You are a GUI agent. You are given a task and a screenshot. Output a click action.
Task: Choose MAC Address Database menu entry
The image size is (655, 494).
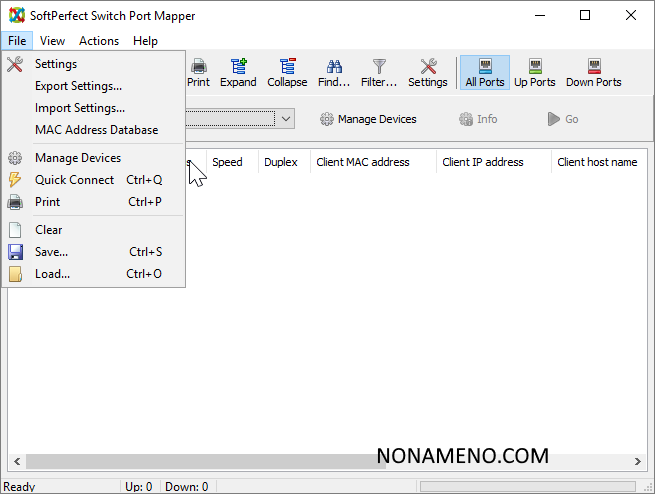(x=96, y=130)
